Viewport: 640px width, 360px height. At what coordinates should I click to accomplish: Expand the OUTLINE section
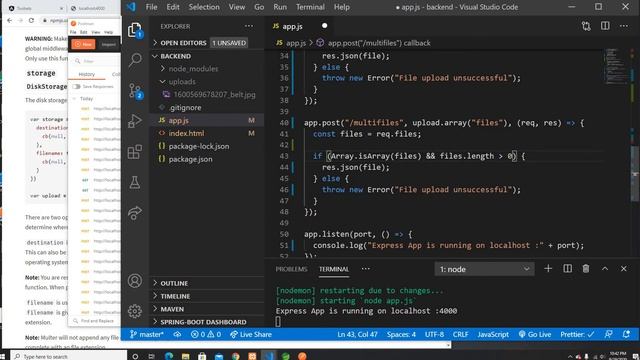pos(207,283)
